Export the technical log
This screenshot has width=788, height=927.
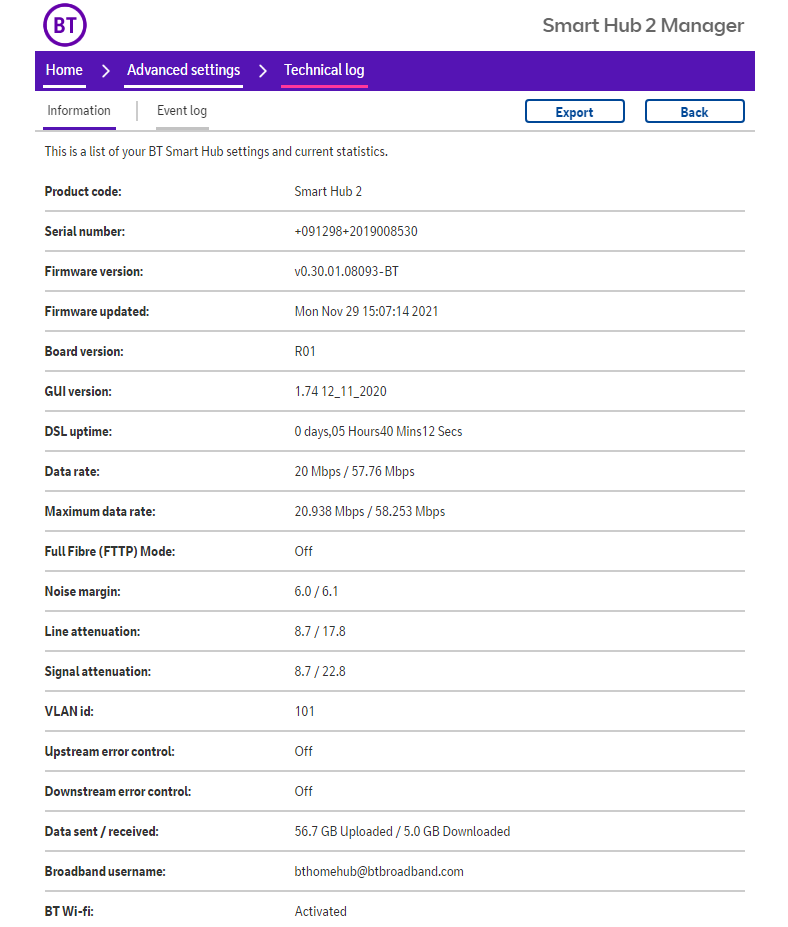coord(575,111)
